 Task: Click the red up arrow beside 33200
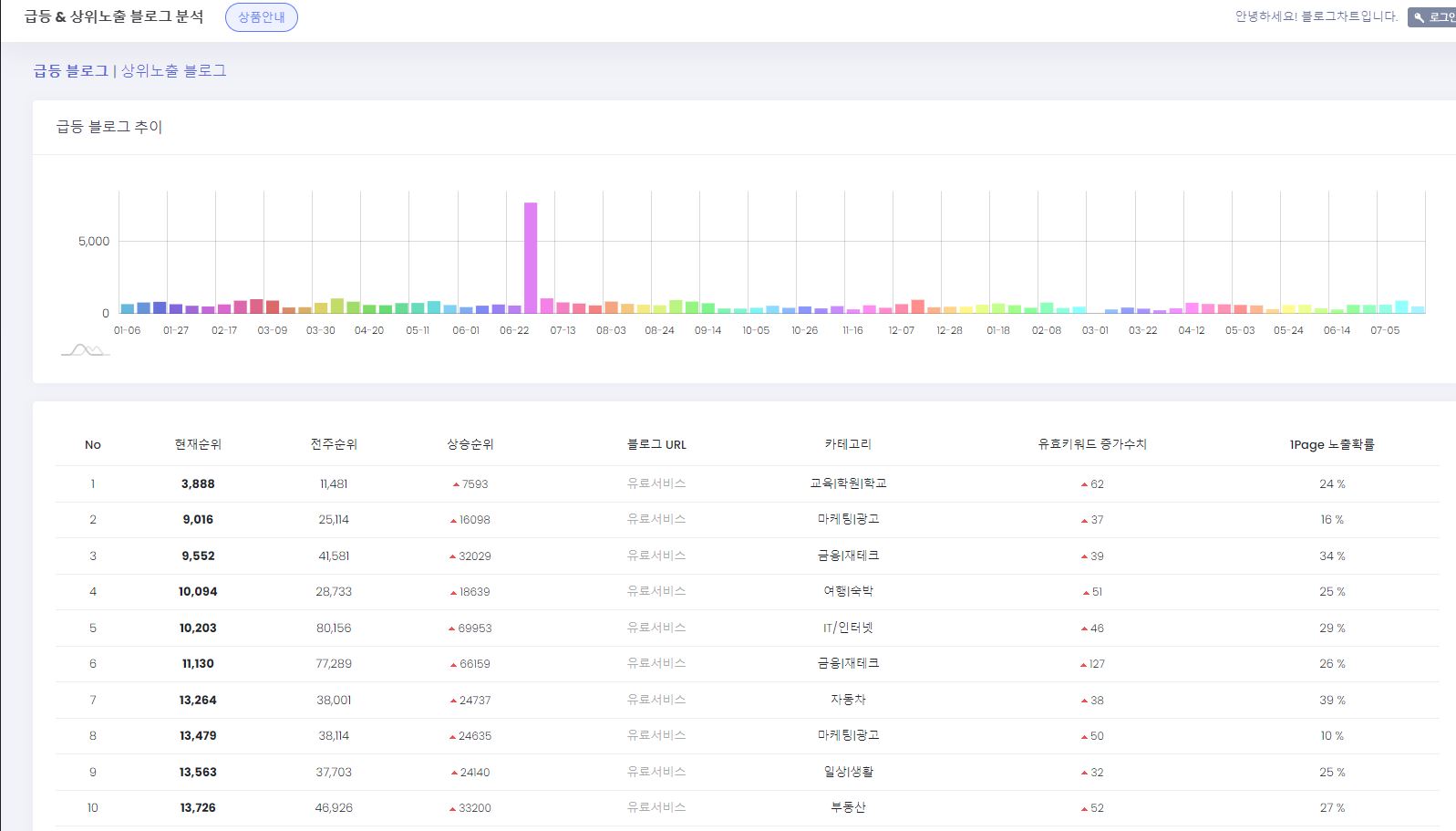[x=453, y=808]
